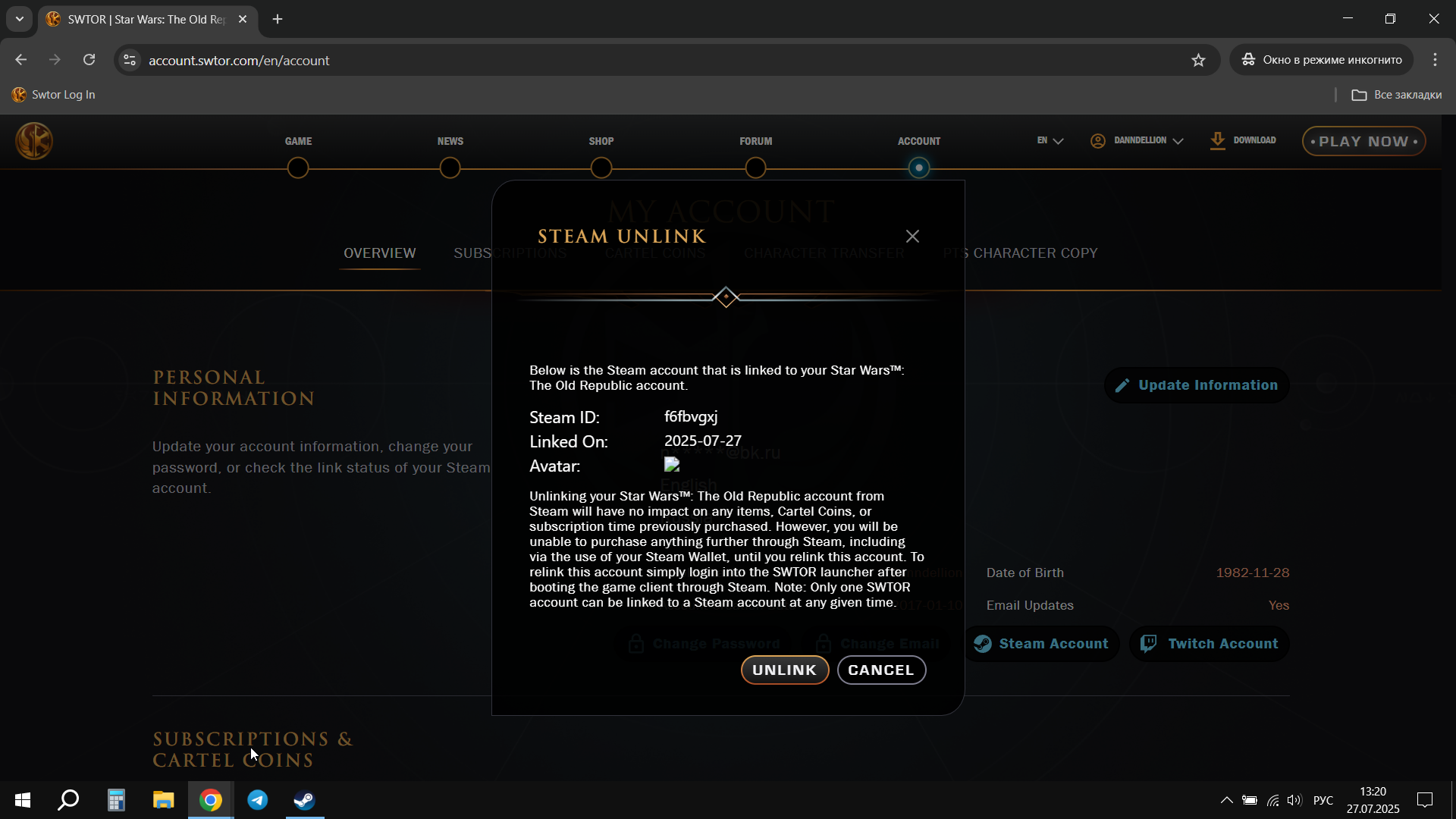The height and width of the screenshot is (819, 1456).
Task: Click the SWTOR logo in the site header
Action: pos(34,141)
